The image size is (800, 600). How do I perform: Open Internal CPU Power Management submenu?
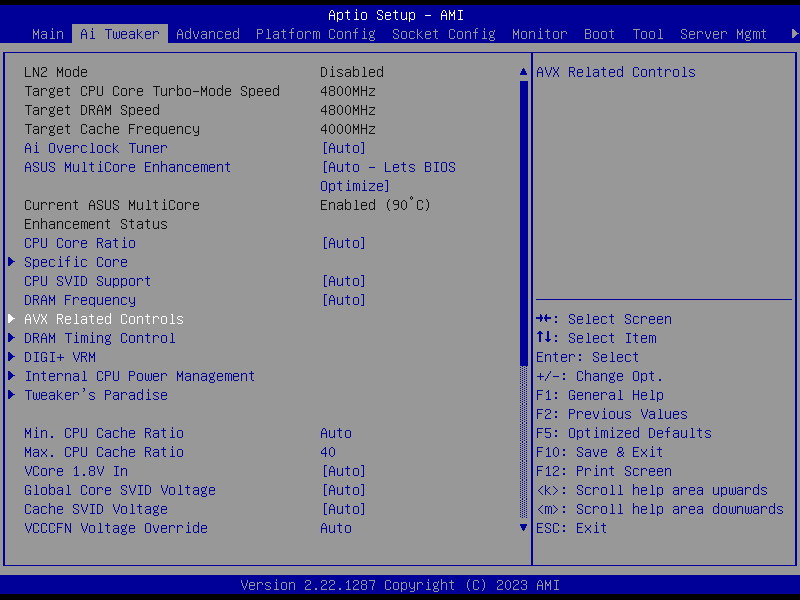pos(140,377)
